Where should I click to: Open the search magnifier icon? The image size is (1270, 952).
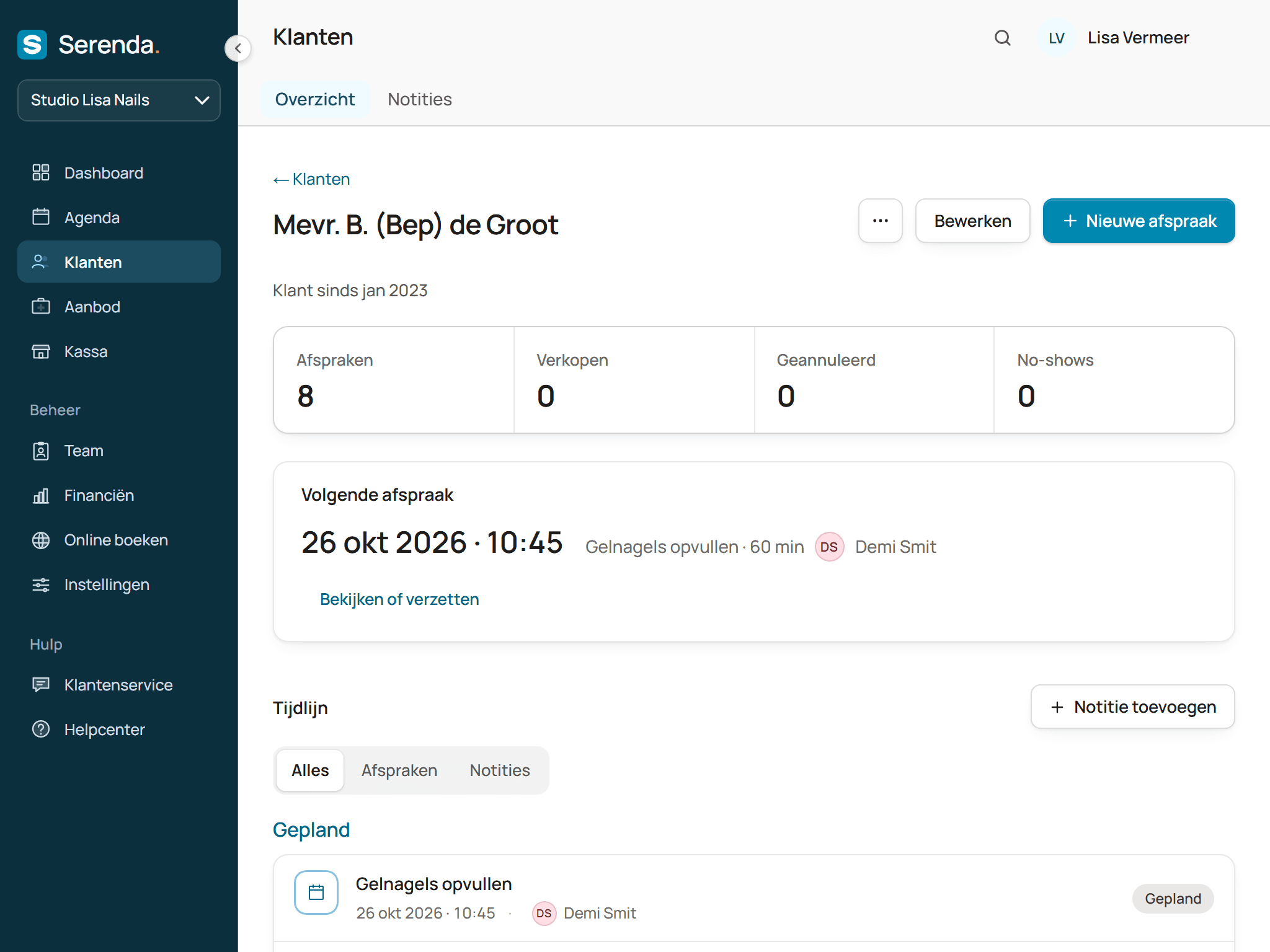pos(1003,38)
